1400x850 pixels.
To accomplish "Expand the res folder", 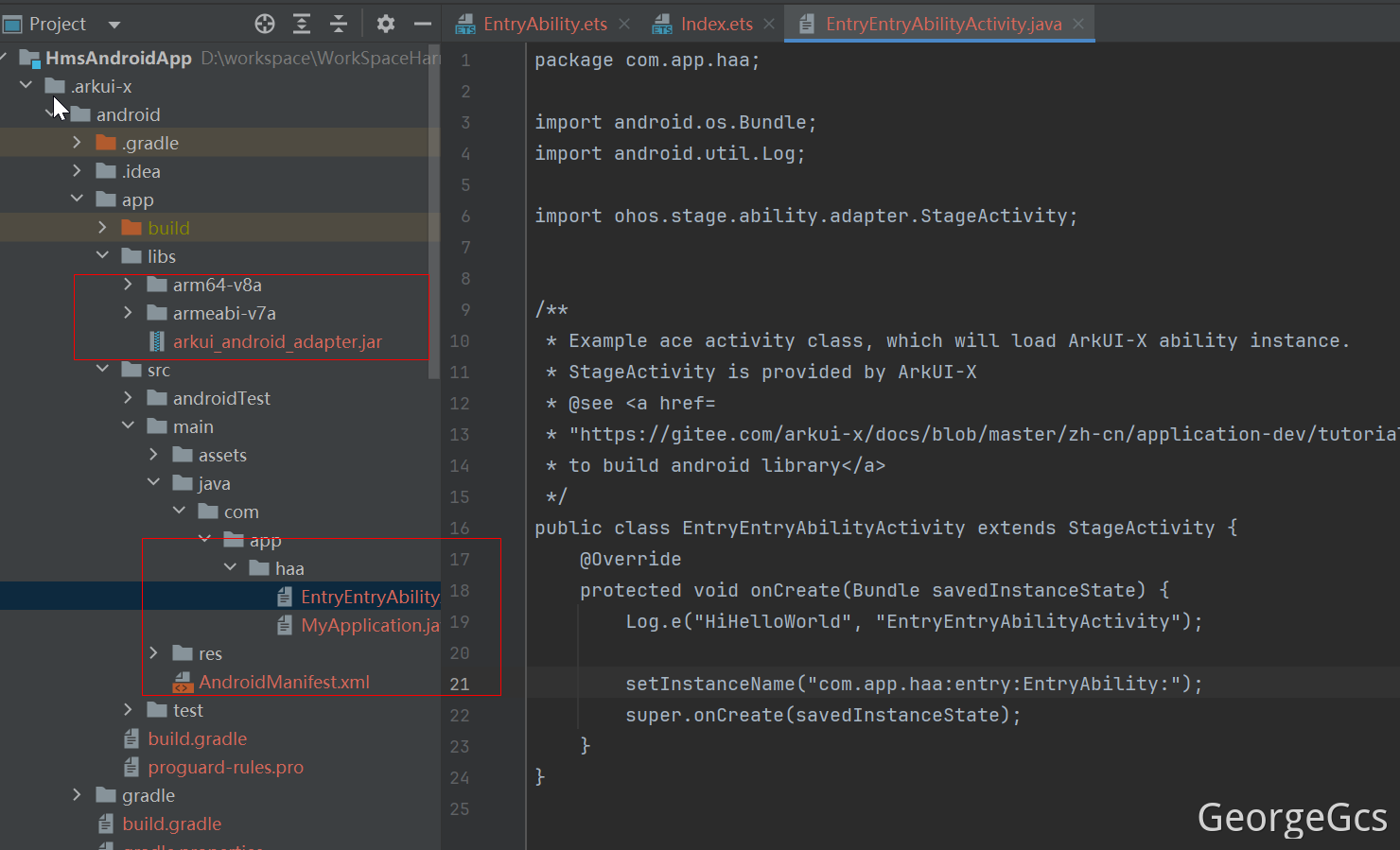I will click(x=153, y=653).
